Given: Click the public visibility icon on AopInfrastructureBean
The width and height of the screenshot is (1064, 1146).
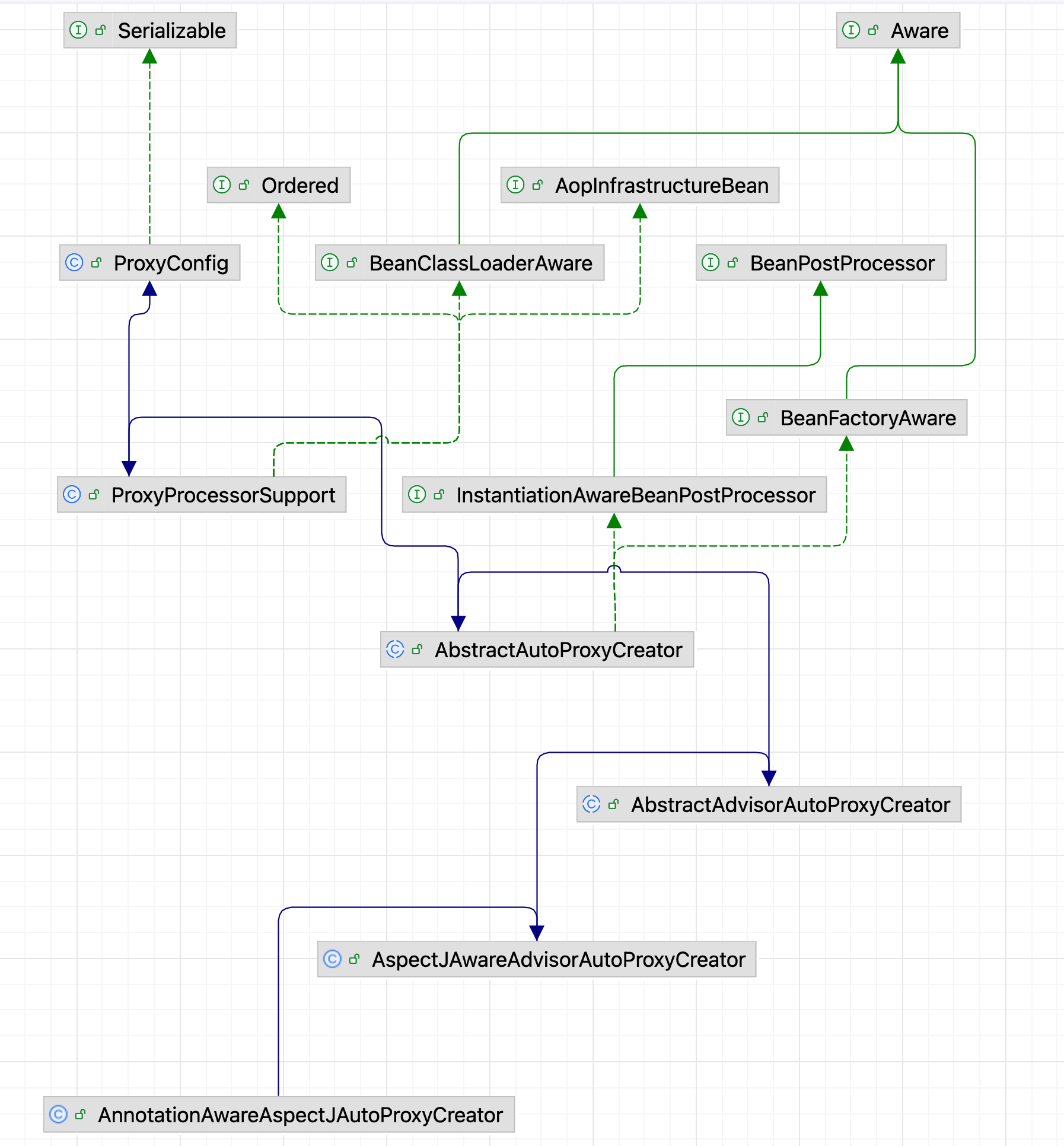Looking at the screenshot, I should [538, 185].
